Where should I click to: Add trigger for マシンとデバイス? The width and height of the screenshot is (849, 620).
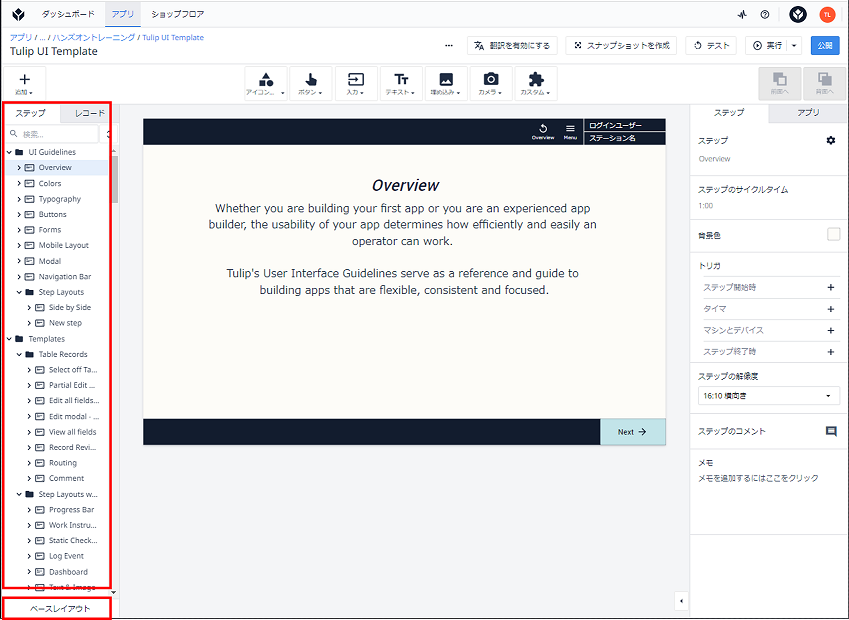tap(831, 330)
